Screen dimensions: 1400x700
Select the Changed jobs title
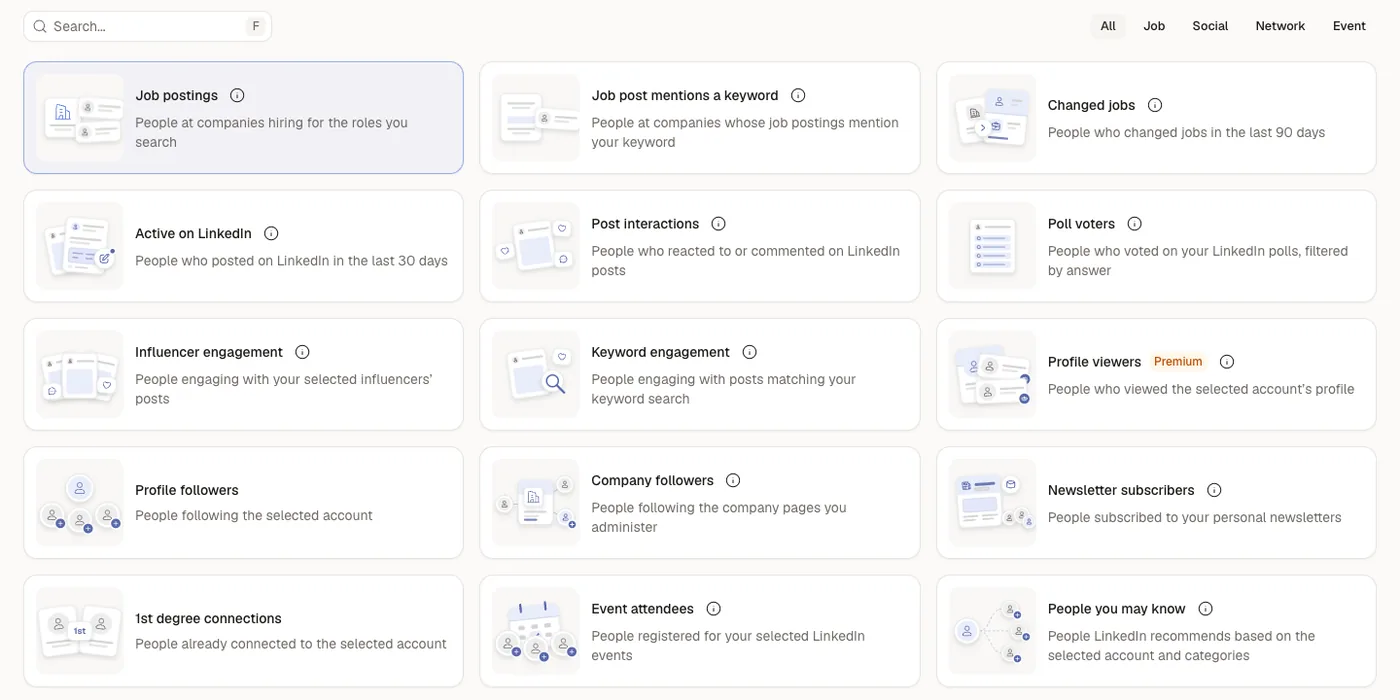click(x=1091, y=105)
